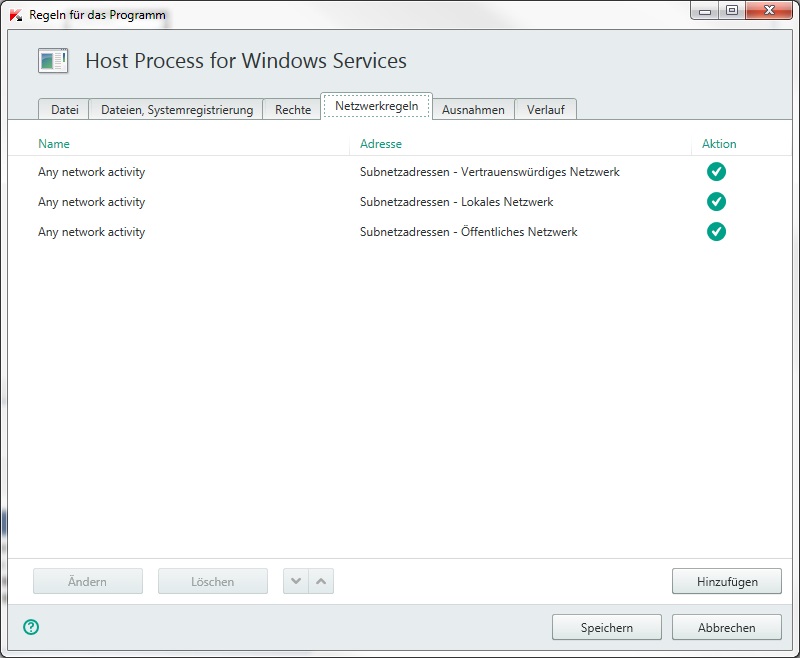Select the rule named 'Any network activity' for Vertrauenswürdiges Netzwerk

pos(91,172)
